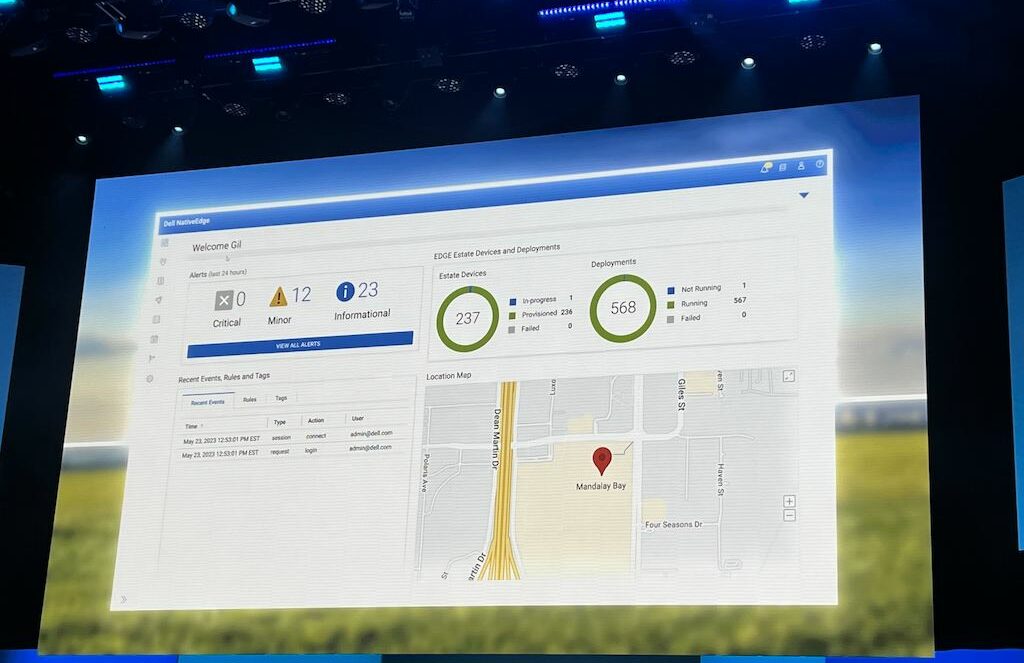The height and width of the screenshot is (663, 1024).
Task: Select the 'request' type cell
Action: tap(280, 451)
